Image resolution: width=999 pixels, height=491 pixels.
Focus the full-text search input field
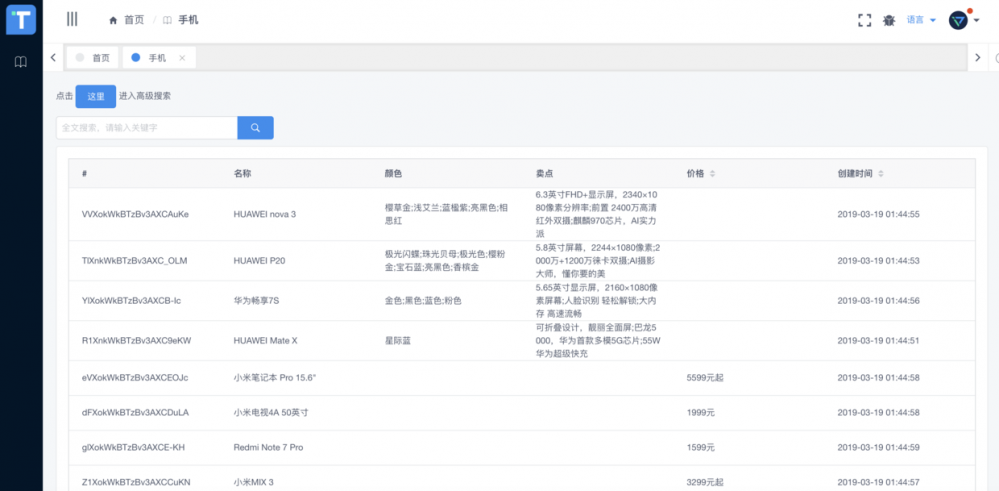147,127
